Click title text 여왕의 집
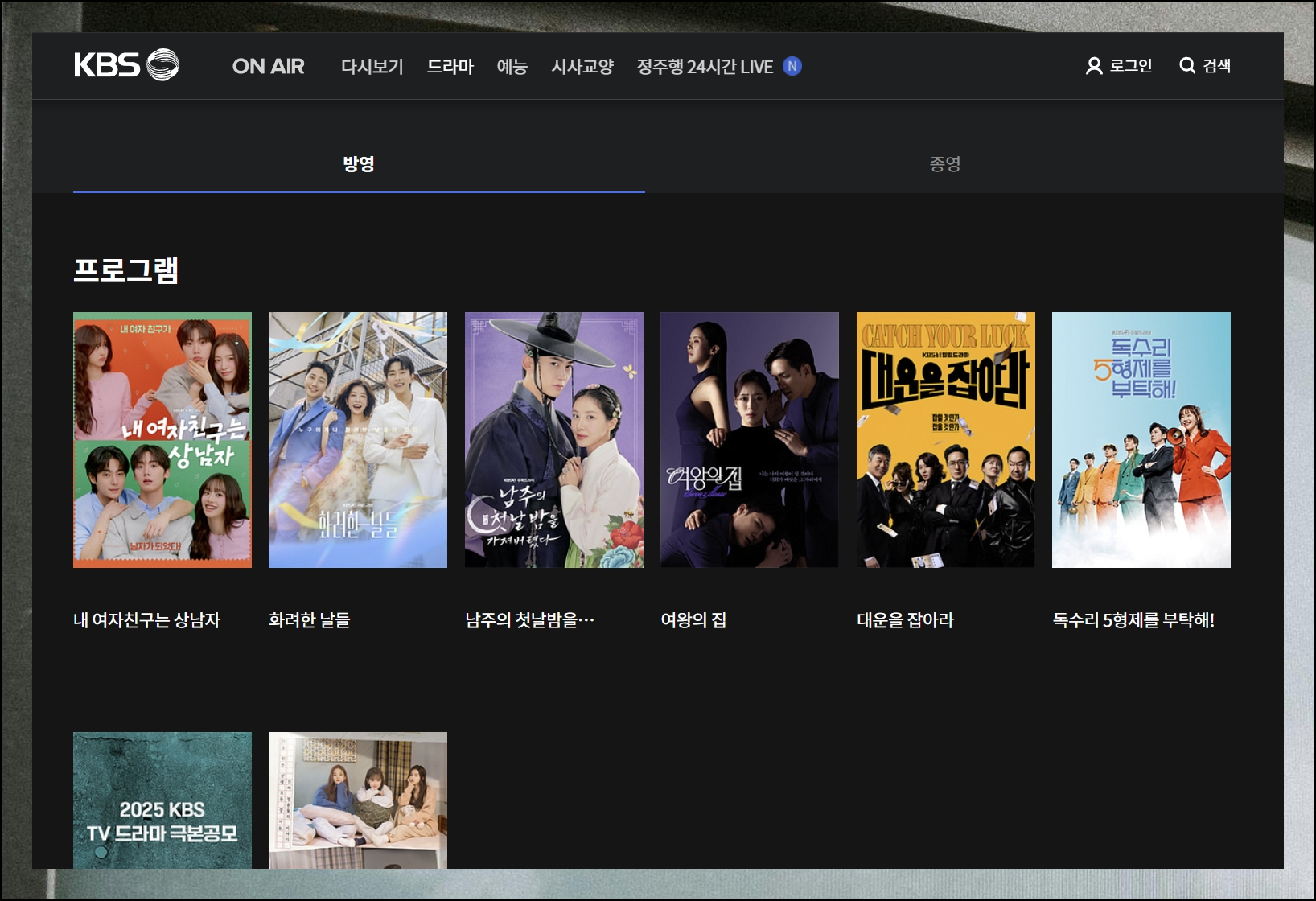 (x=693, y=620)
